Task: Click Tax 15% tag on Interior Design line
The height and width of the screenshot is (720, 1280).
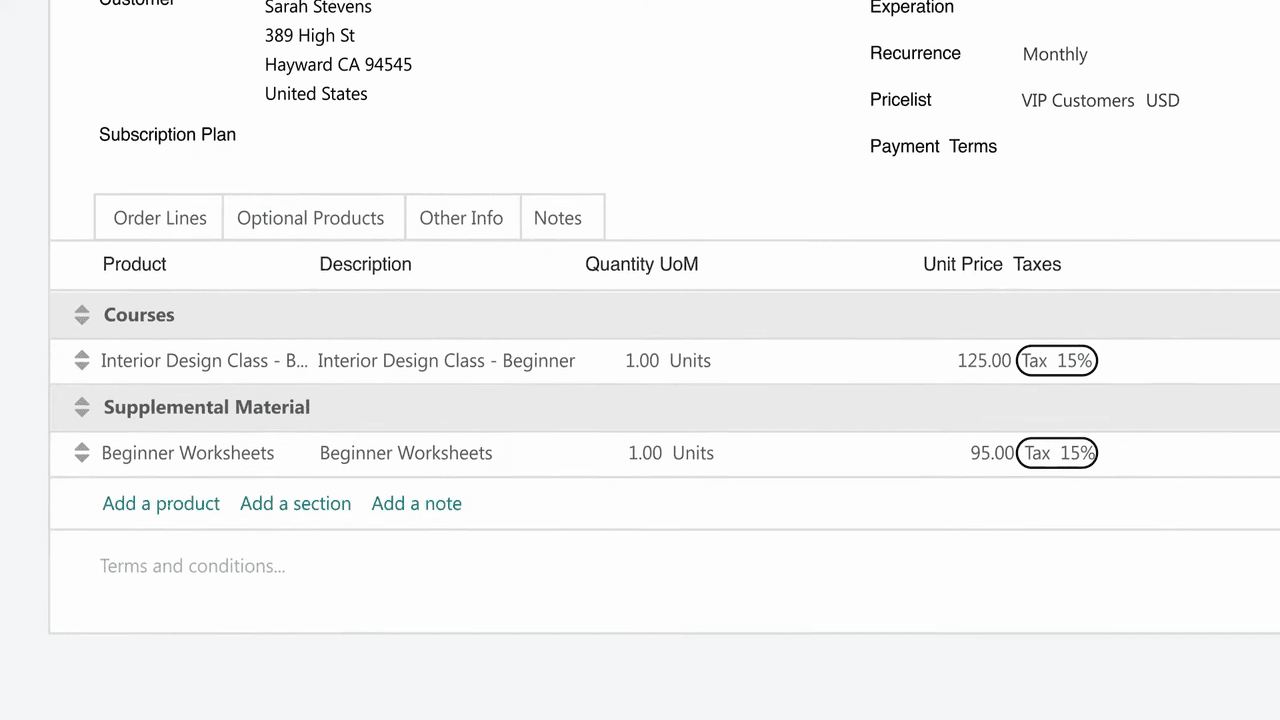Action: point(1057,361)
